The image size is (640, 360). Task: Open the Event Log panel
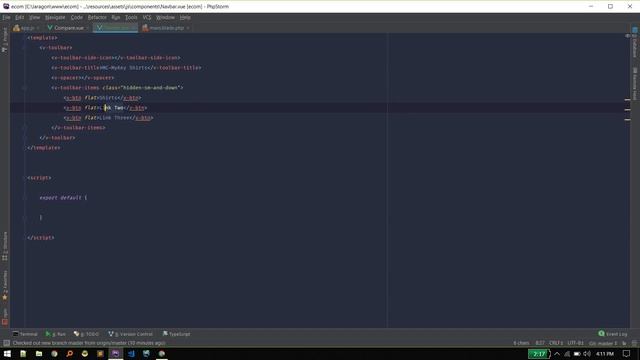click(613, 334)
